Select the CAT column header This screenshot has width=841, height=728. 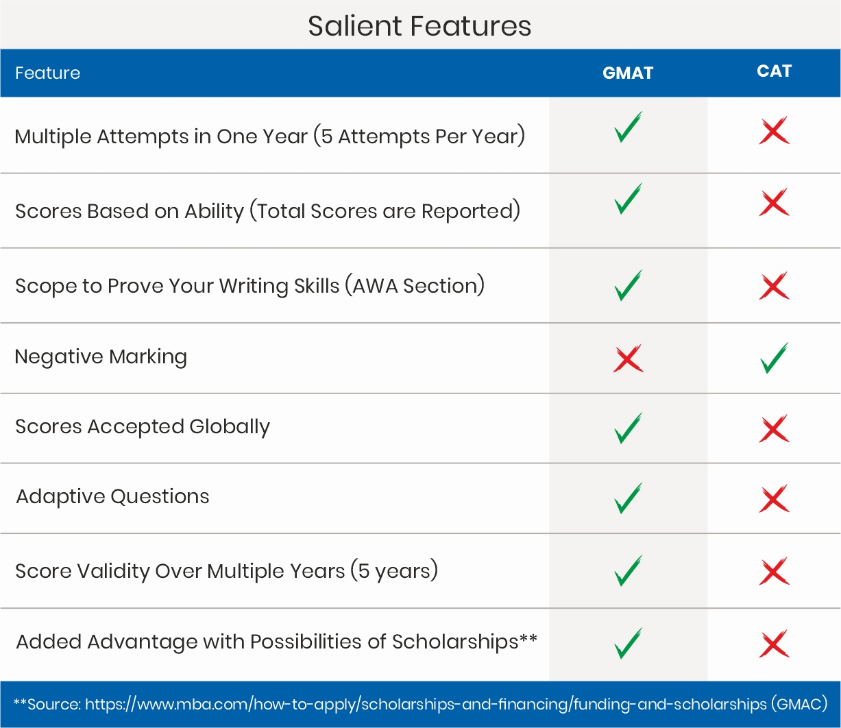[774, 71]
